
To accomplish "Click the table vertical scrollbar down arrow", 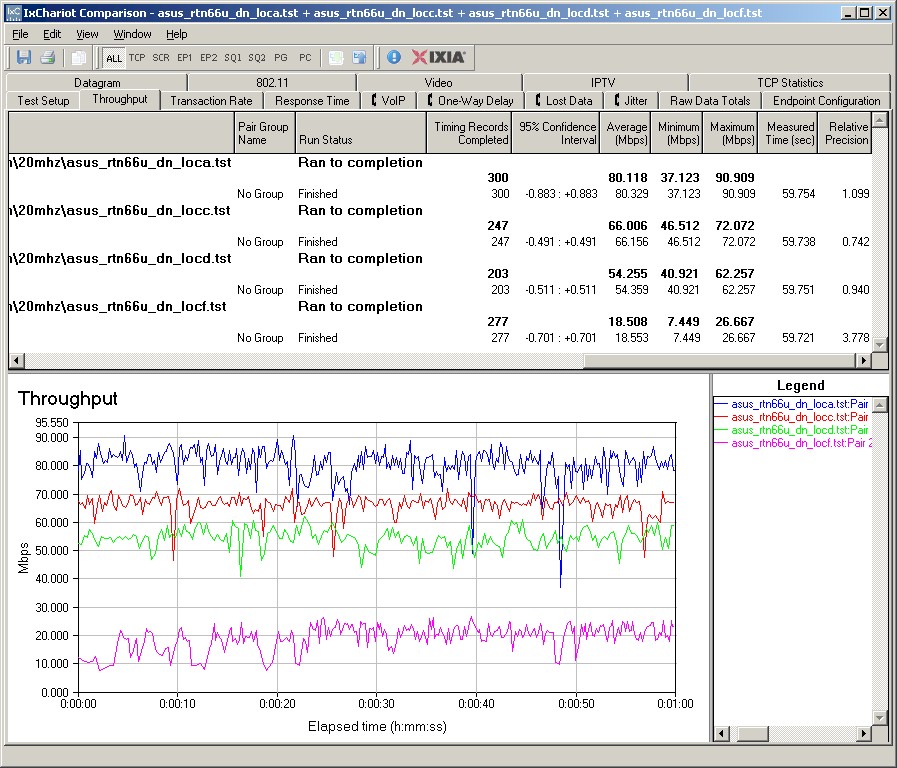I will 880,345.
